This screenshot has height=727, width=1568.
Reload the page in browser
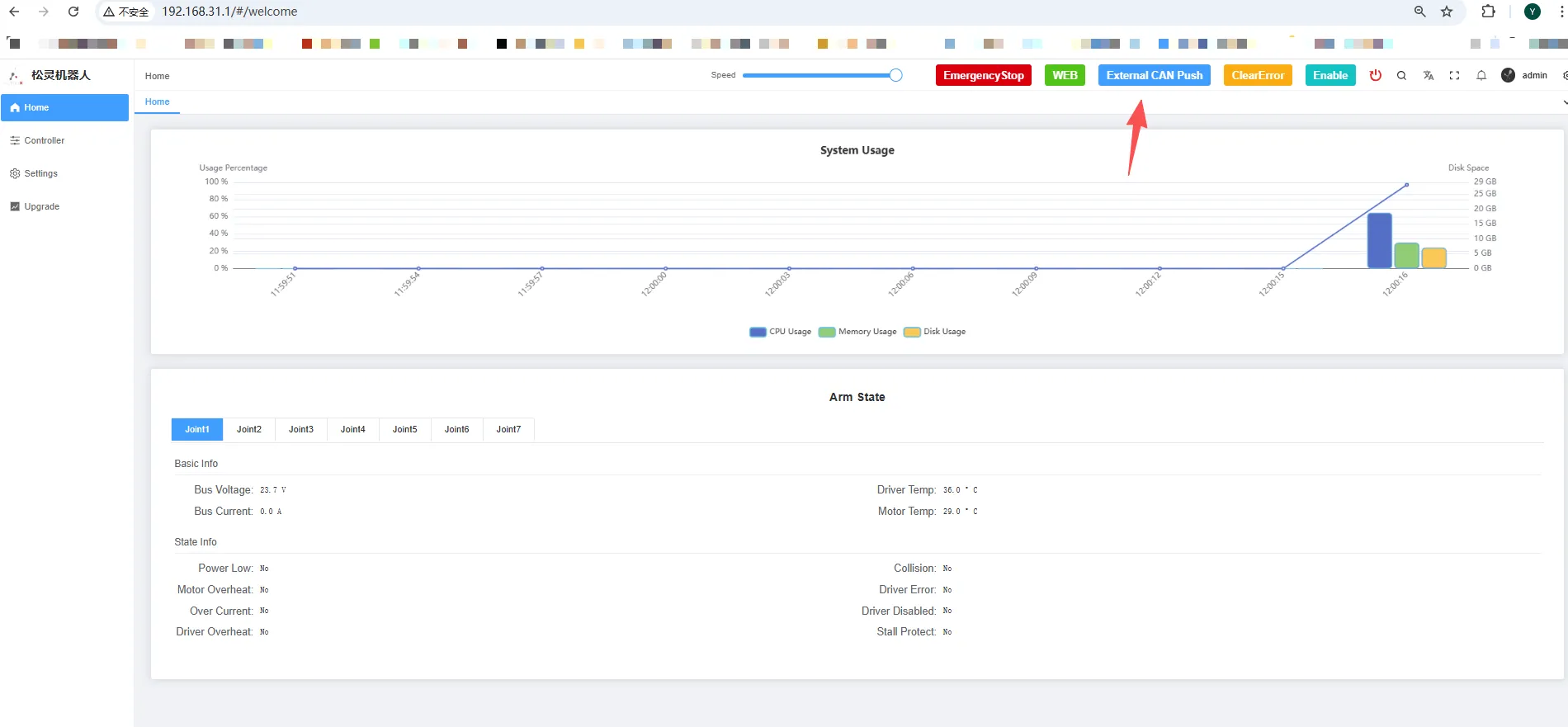pyautogui.click(x=73, y=12)
